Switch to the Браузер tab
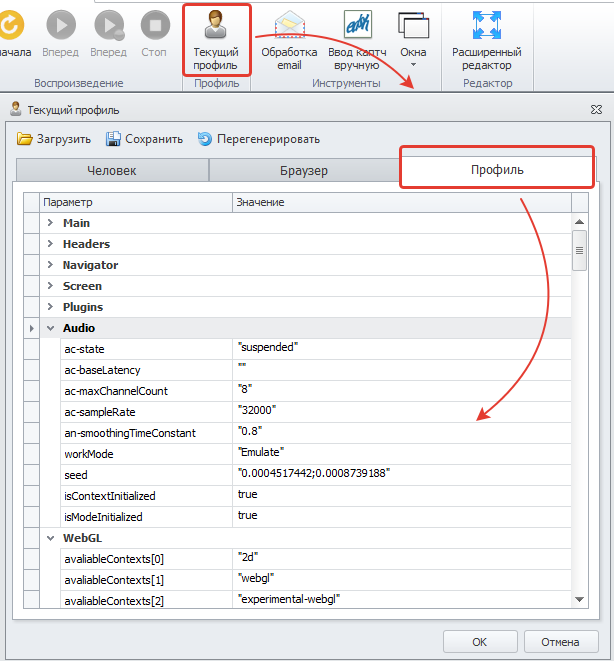 [304, 170]
